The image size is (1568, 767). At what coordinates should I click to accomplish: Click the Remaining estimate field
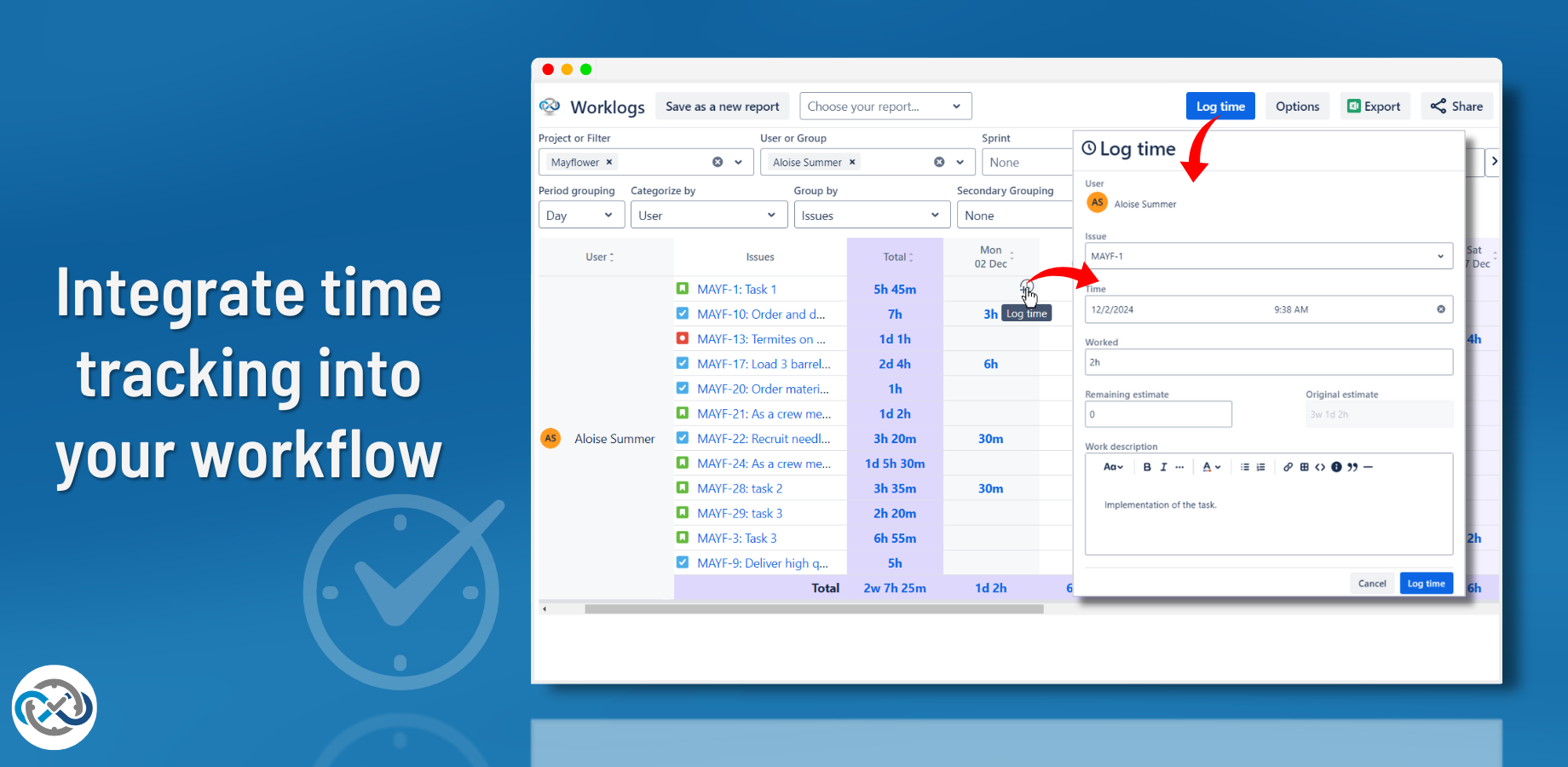1158,414
